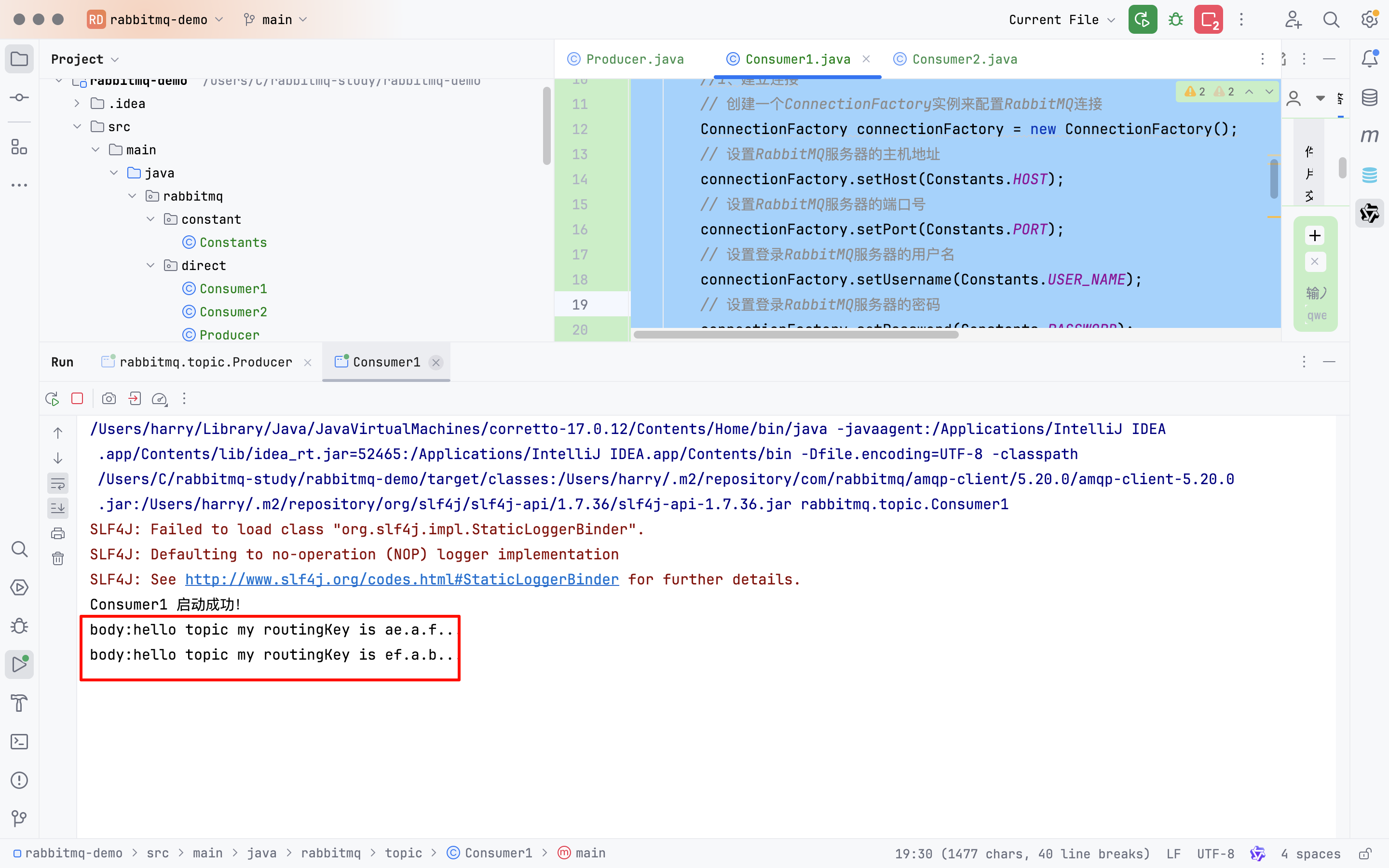The height and width of the screenshot is (868, 1389).
Task: Open the slf4j StaticLoggerBinder link
Action: click(x=402, y=579)
